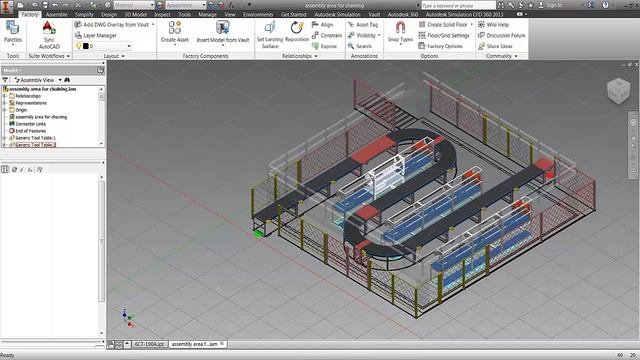Click Add DWG Overlay from Vault

click(x=112, y=24)
